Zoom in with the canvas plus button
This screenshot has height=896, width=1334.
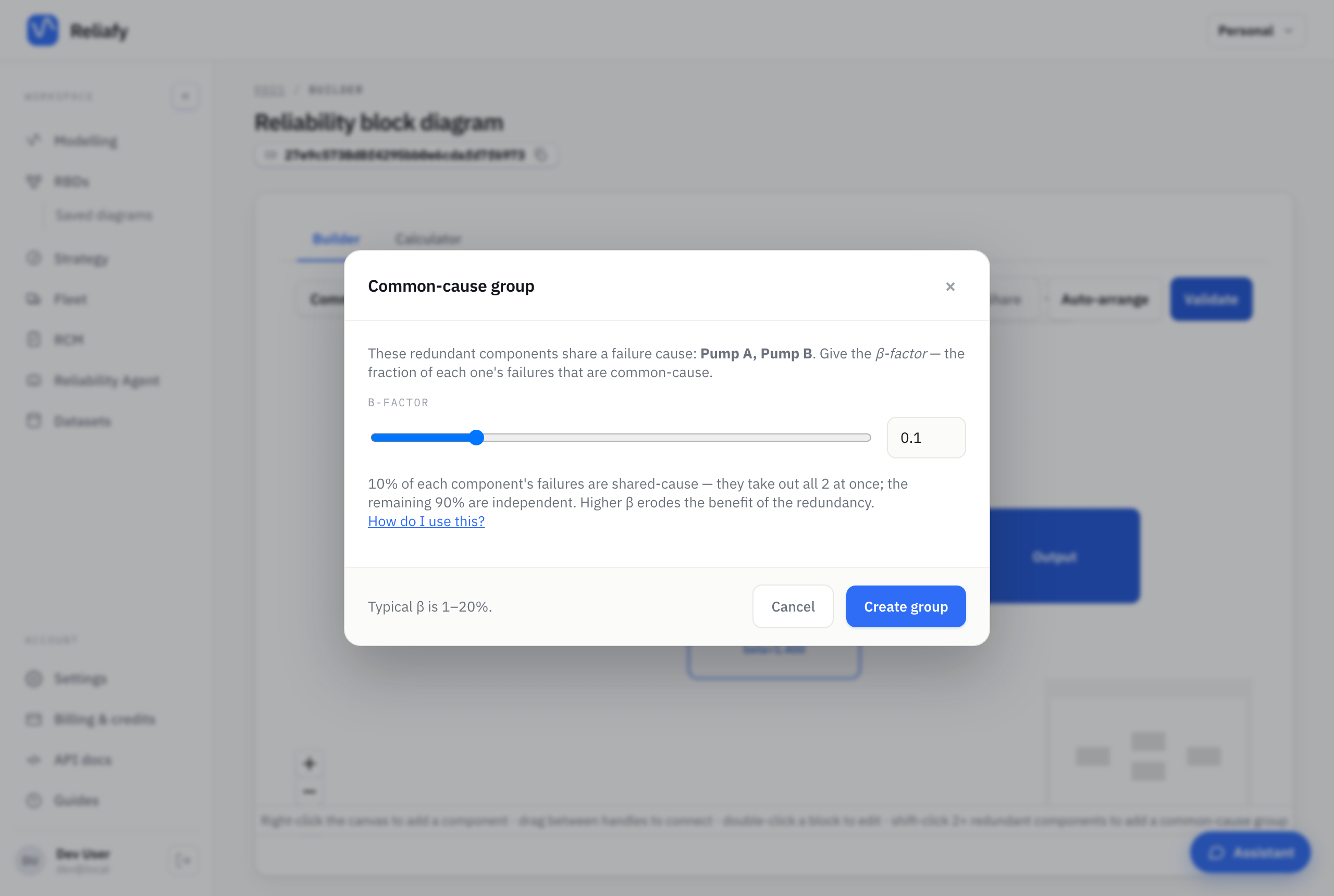[x=309, y=764]
